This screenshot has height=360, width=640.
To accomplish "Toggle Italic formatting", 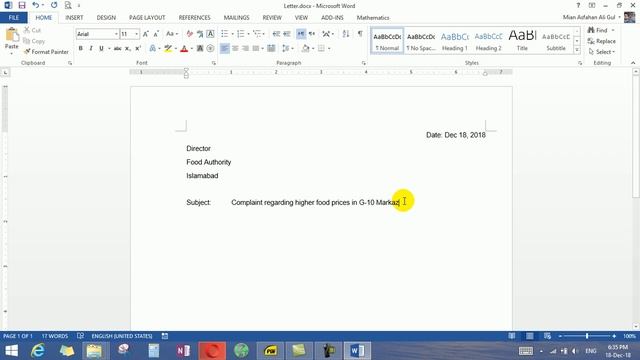I will (91, 49).
